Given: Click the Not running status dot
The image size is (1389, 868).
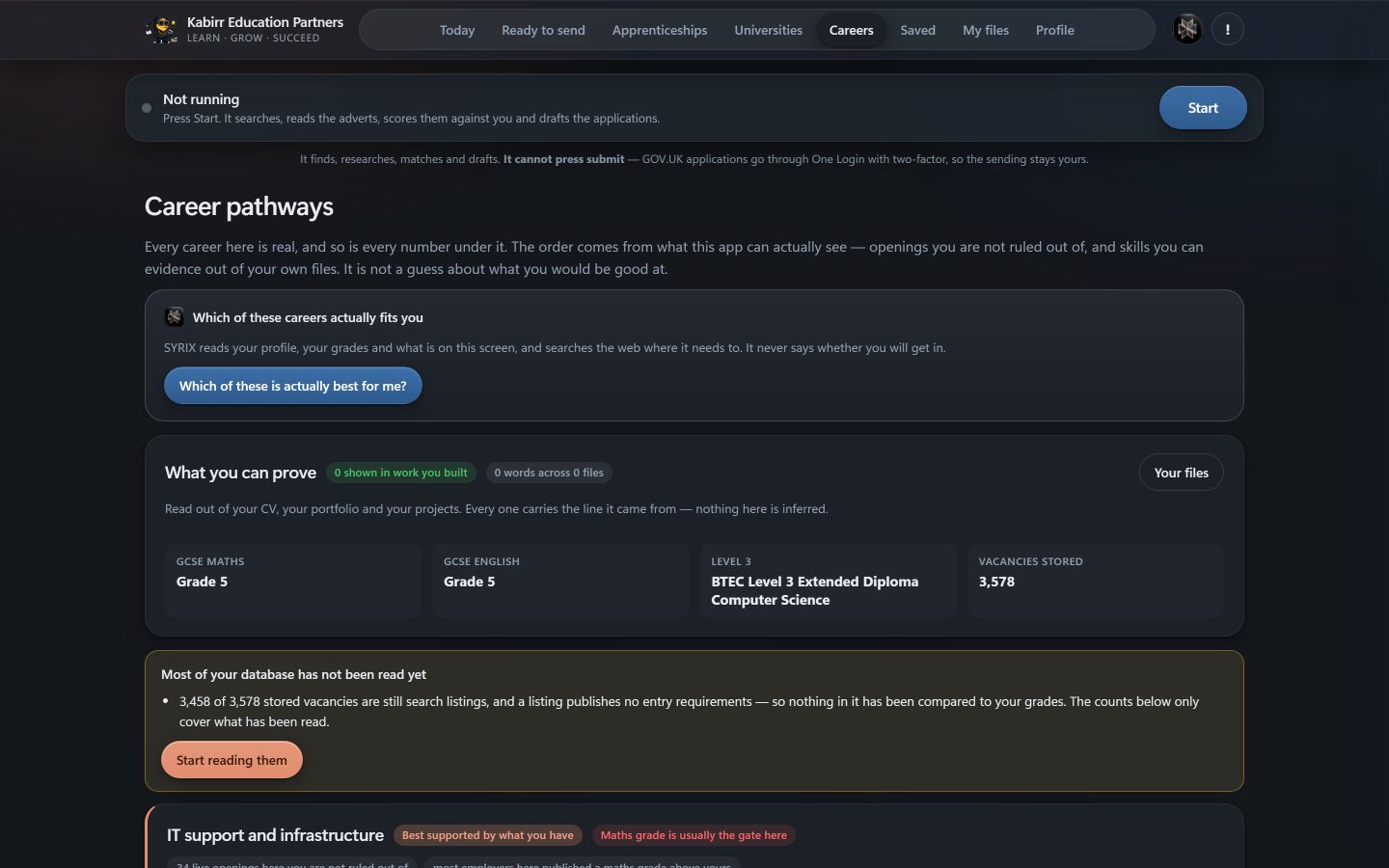Looking at the screenshot, I should pyautogui.click(x=147, y=108).
